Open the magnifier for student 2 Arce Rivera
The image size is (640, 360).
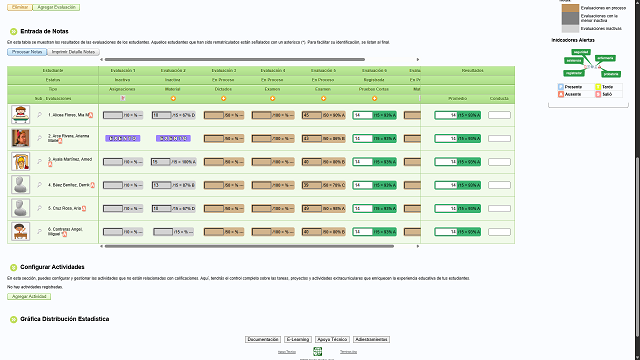[x=40, y=138]
